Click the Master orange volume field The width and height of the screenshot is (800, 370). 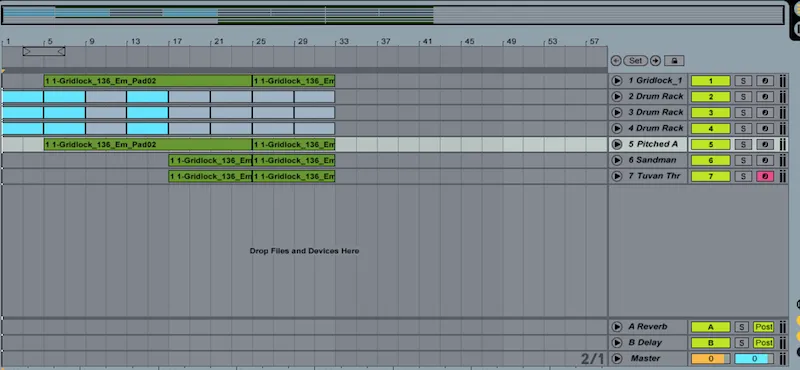click(711, 359)
